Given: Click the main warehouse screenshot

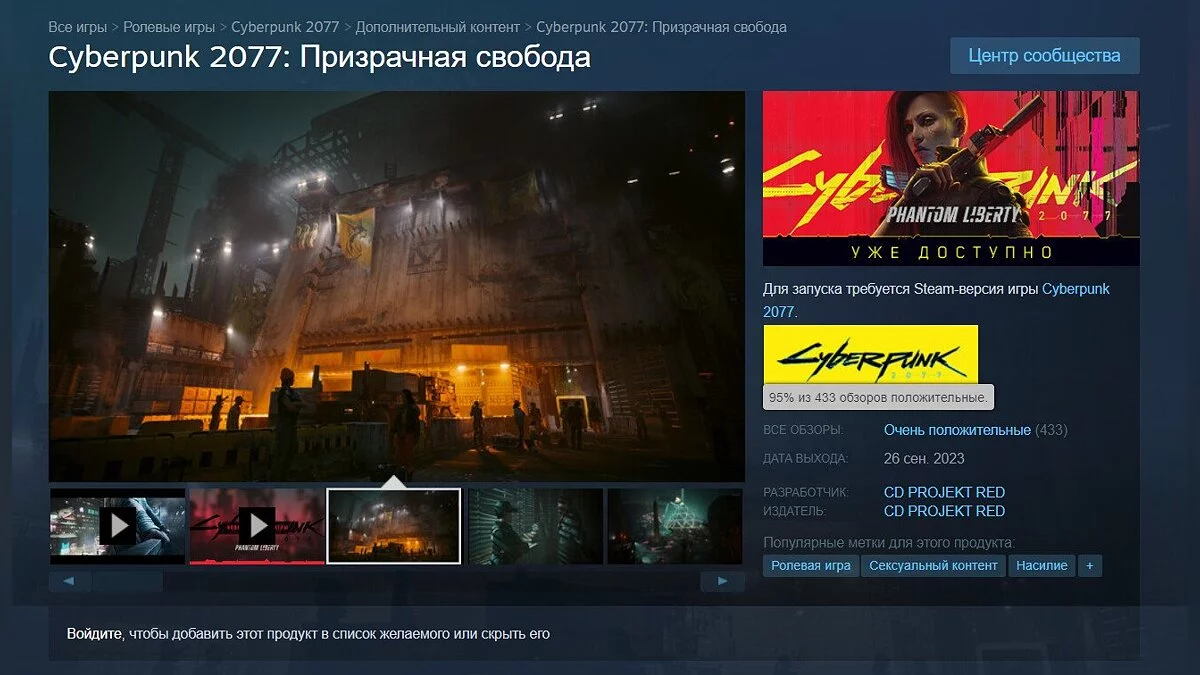Looking at the screenshot, I should (x=397, y=286).
